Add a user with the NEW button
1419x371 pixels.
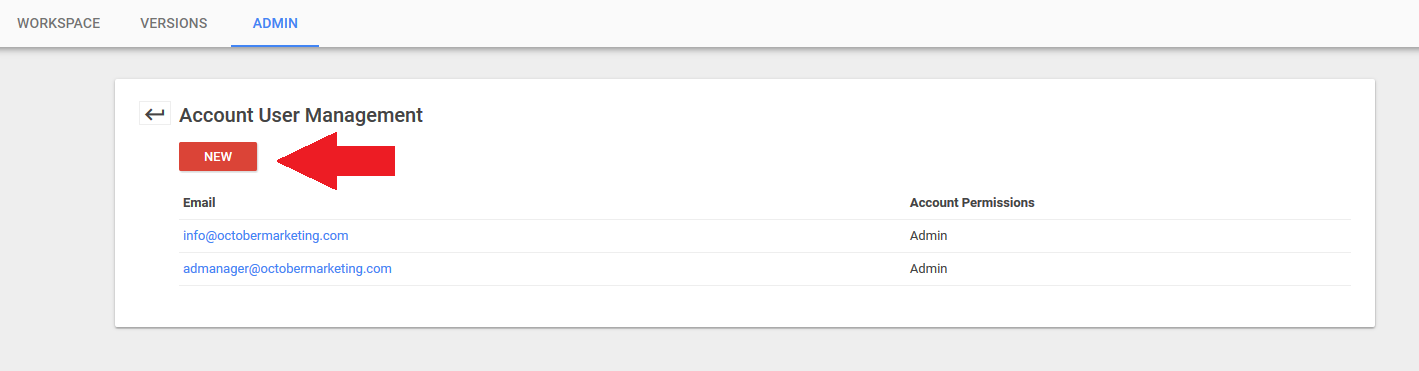click(218, 157)
